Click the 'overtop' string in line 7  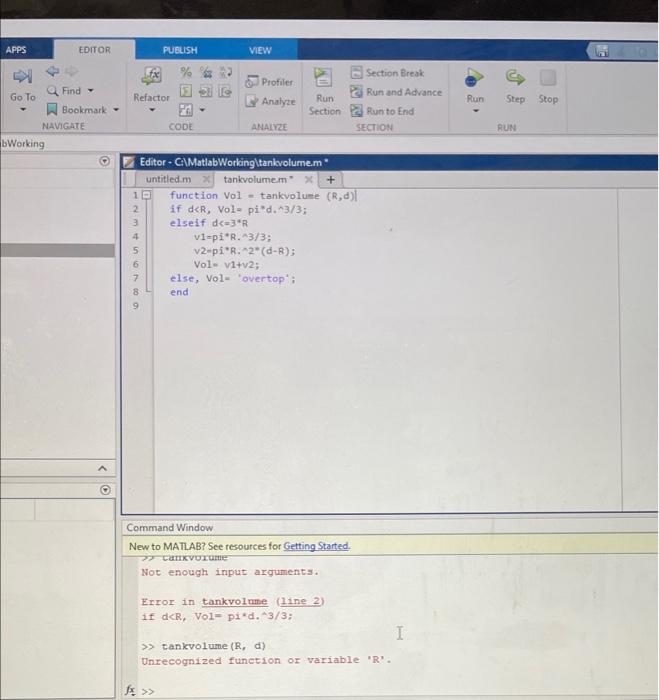264,278
